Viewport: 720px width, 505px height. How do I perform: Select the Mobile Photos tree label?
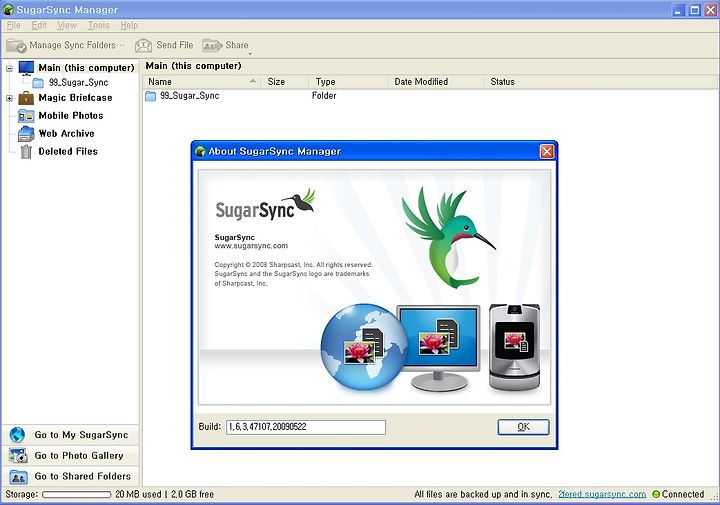click(71, 116)
